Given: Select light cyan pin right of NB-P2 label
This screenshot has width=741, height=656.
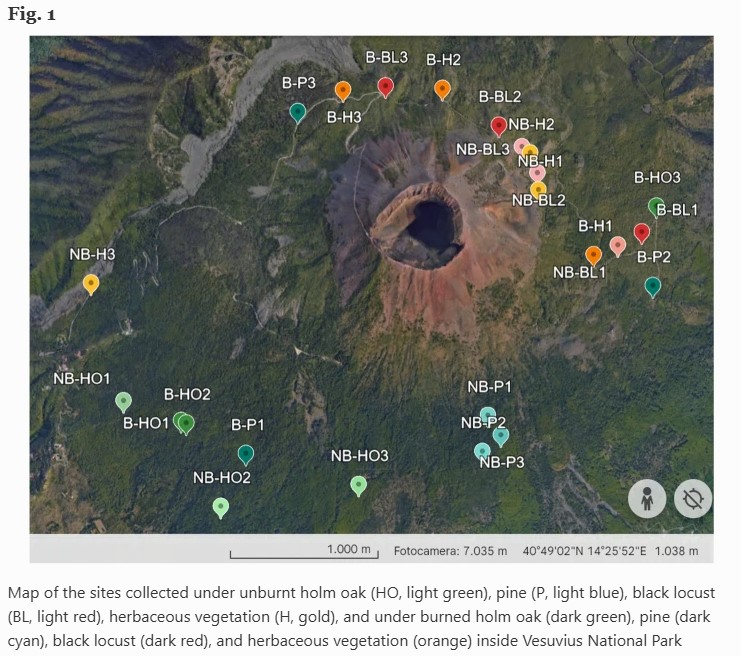Looking at the screenshot, I should 500,436.
